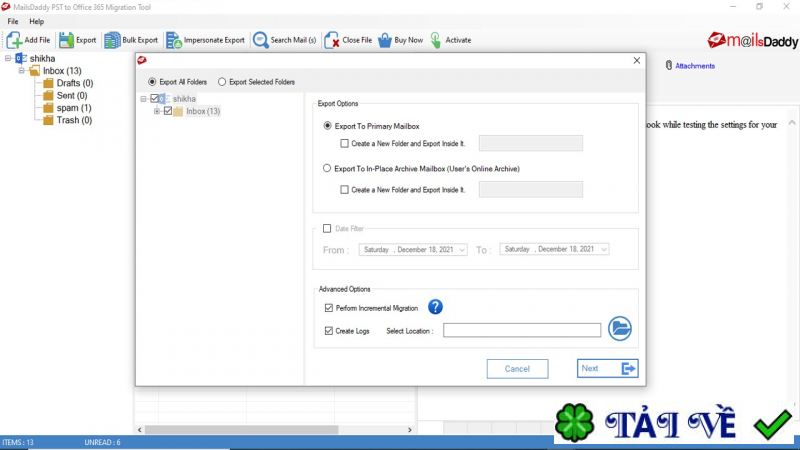Click the Close File toolbar icon

pyautogui.click(x=332, y=40)
